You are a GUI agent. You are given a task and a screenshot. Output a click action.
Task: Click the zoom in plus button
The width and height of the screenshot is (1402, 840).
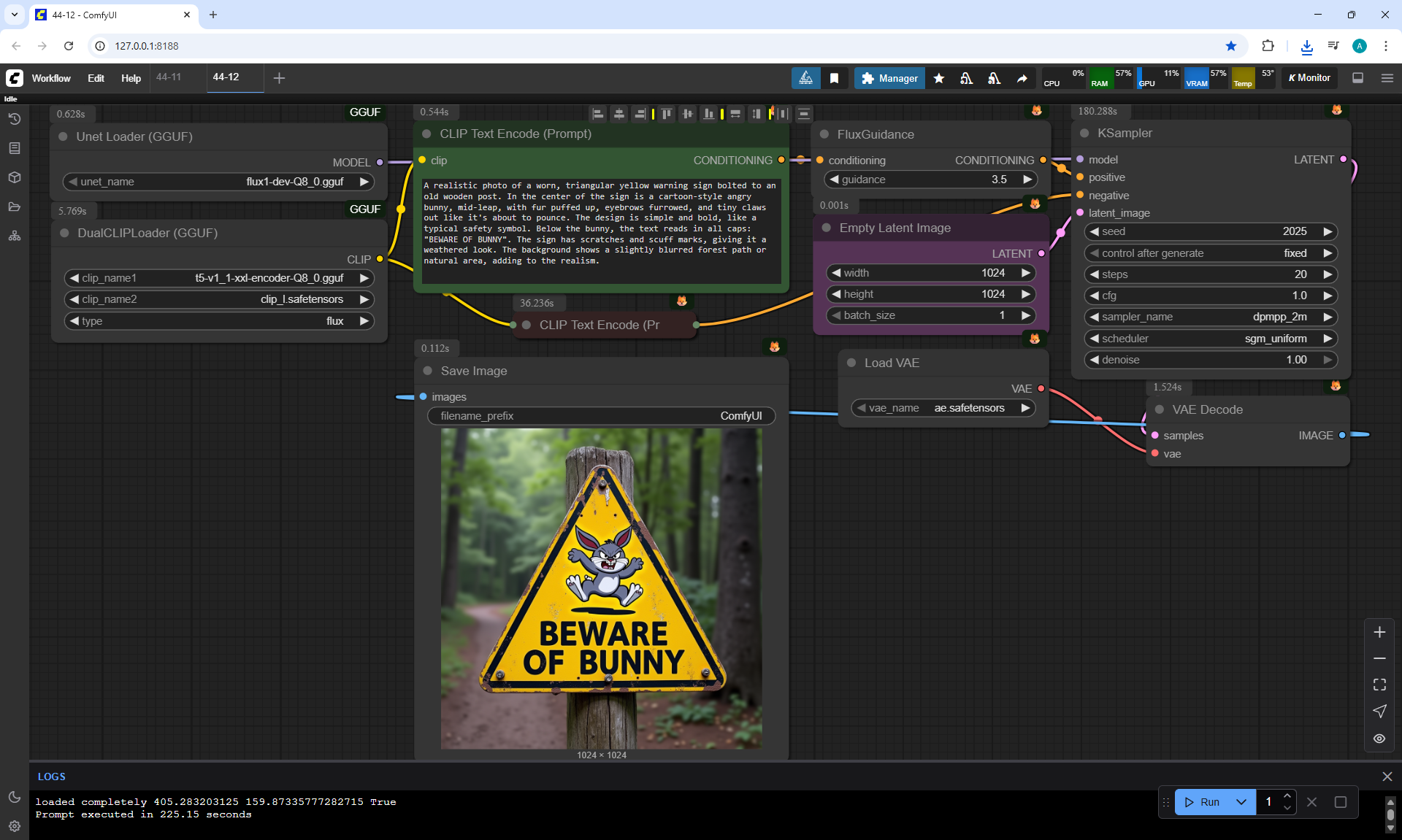click(x=1379, y=632)
